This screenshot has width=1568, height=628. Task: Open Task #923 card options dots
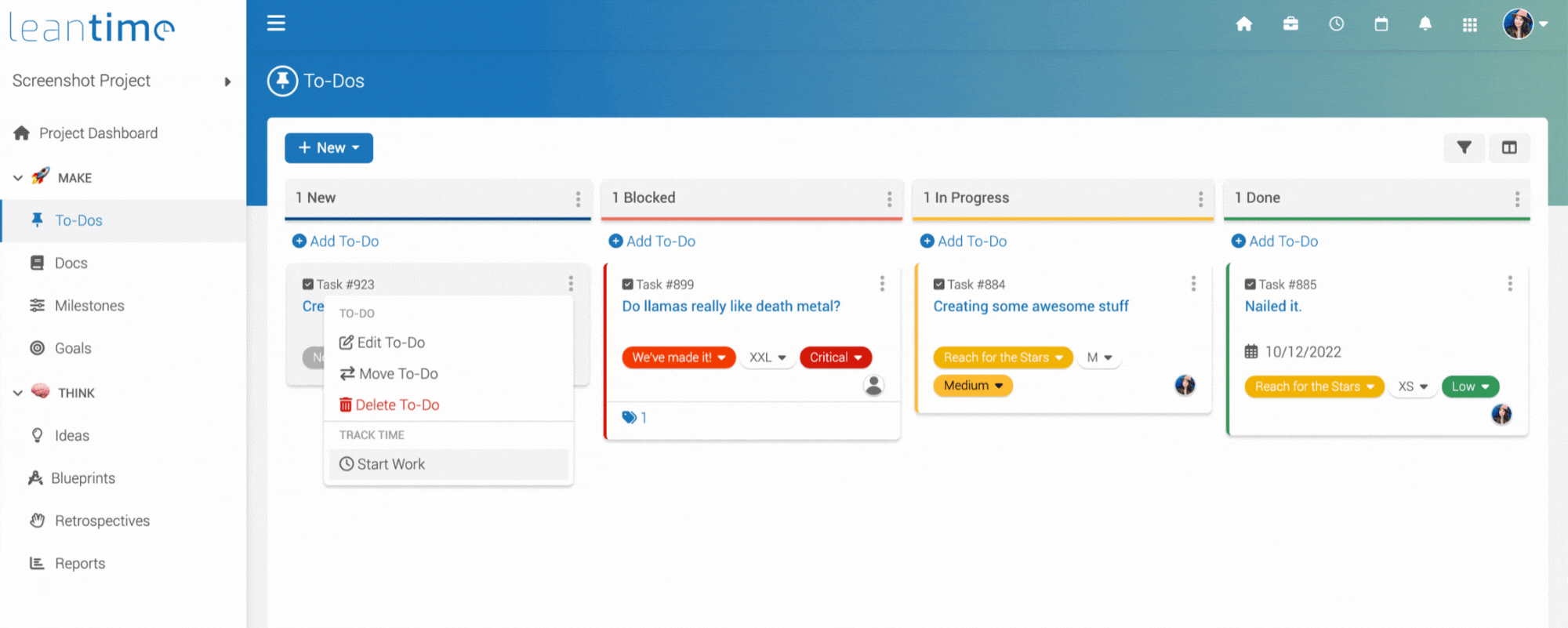[x=571, y=283]
